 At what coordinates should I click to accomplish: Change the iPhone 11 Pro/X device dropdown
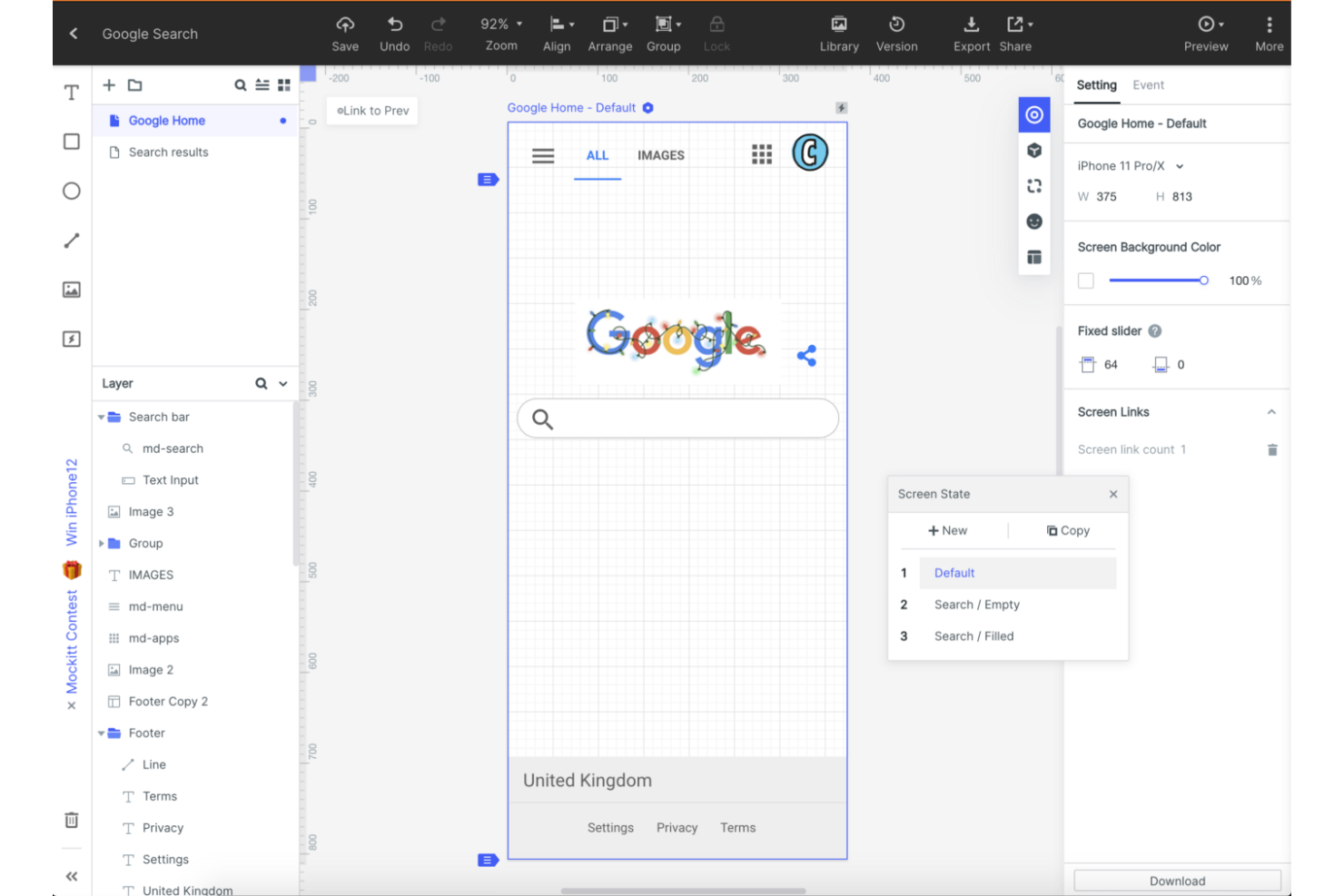(1131, 166)
